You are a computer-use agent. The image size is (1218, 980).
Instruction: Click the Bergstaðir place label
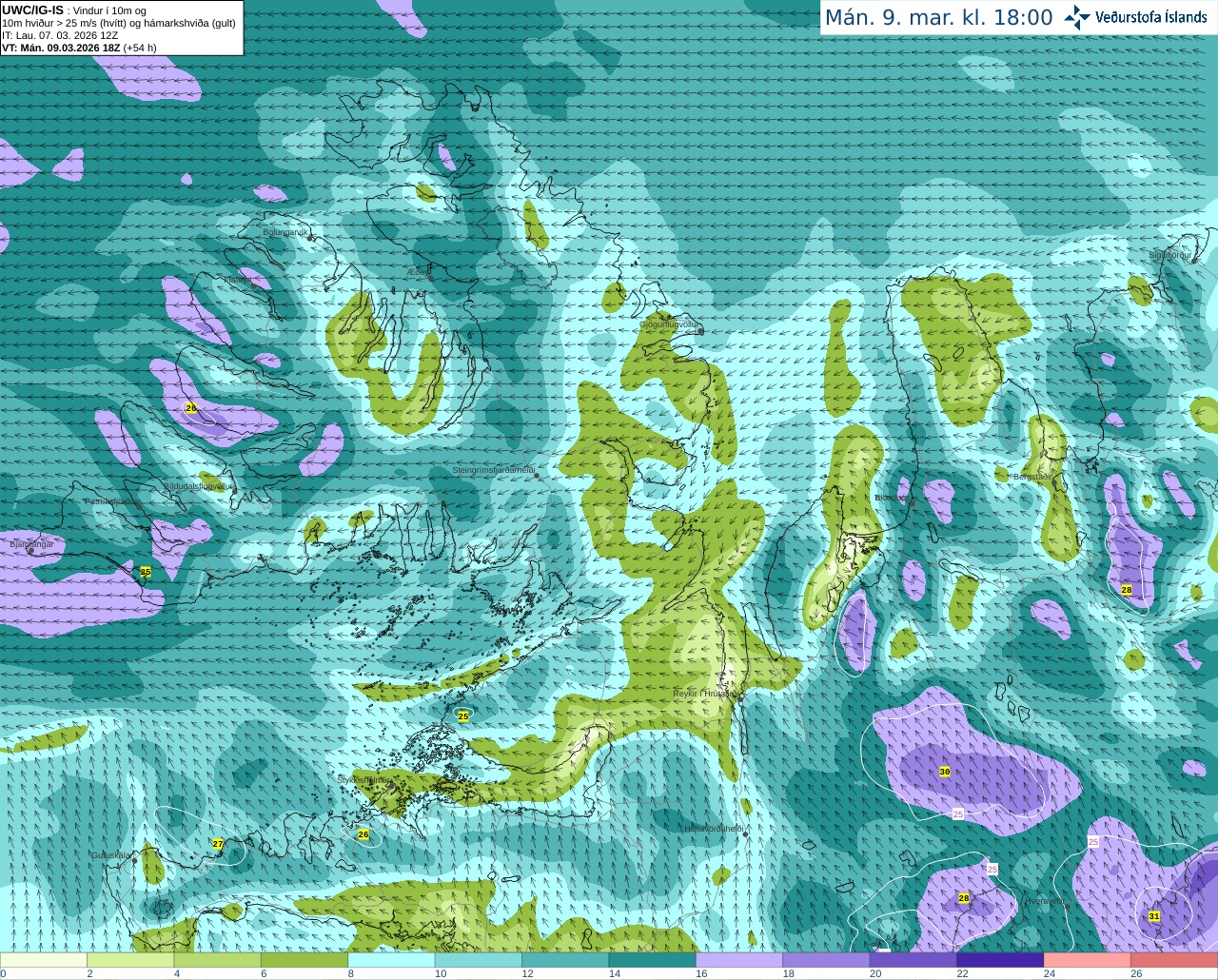click(x=1033, y=477)
